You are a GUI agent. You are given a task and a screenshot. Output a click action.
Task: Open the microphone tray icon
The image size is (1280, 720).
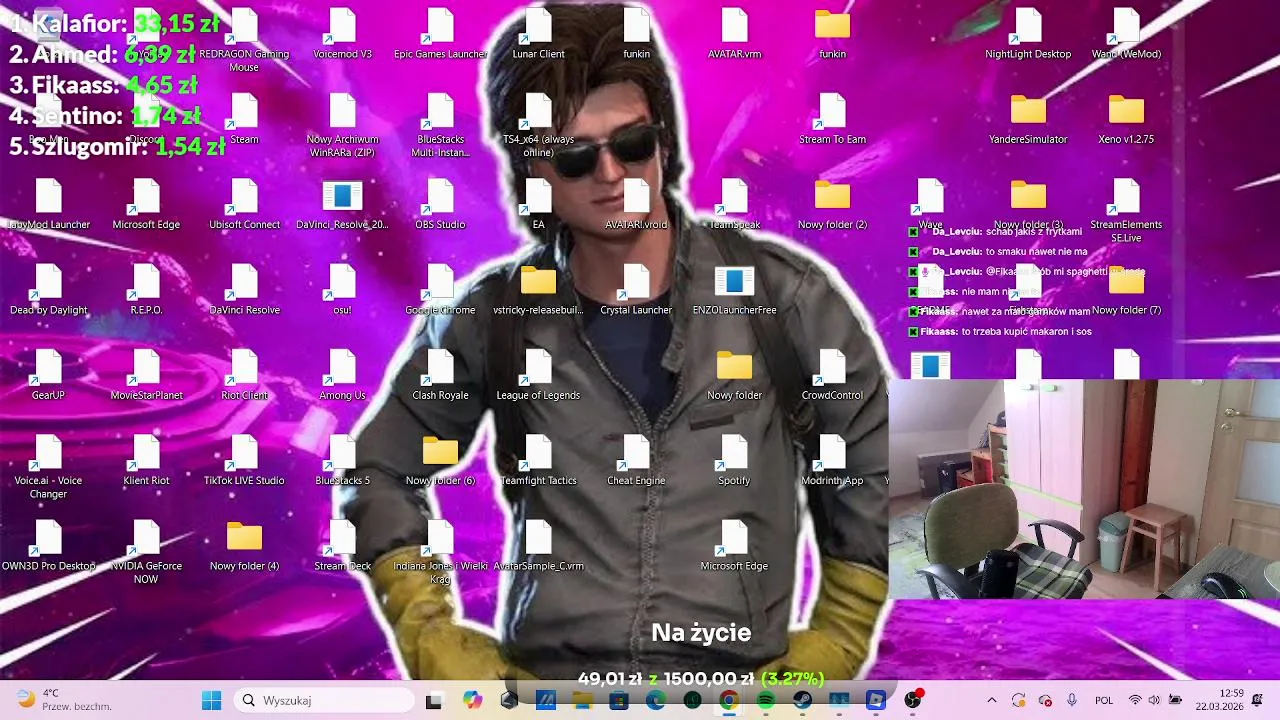tap(1071, 700)
